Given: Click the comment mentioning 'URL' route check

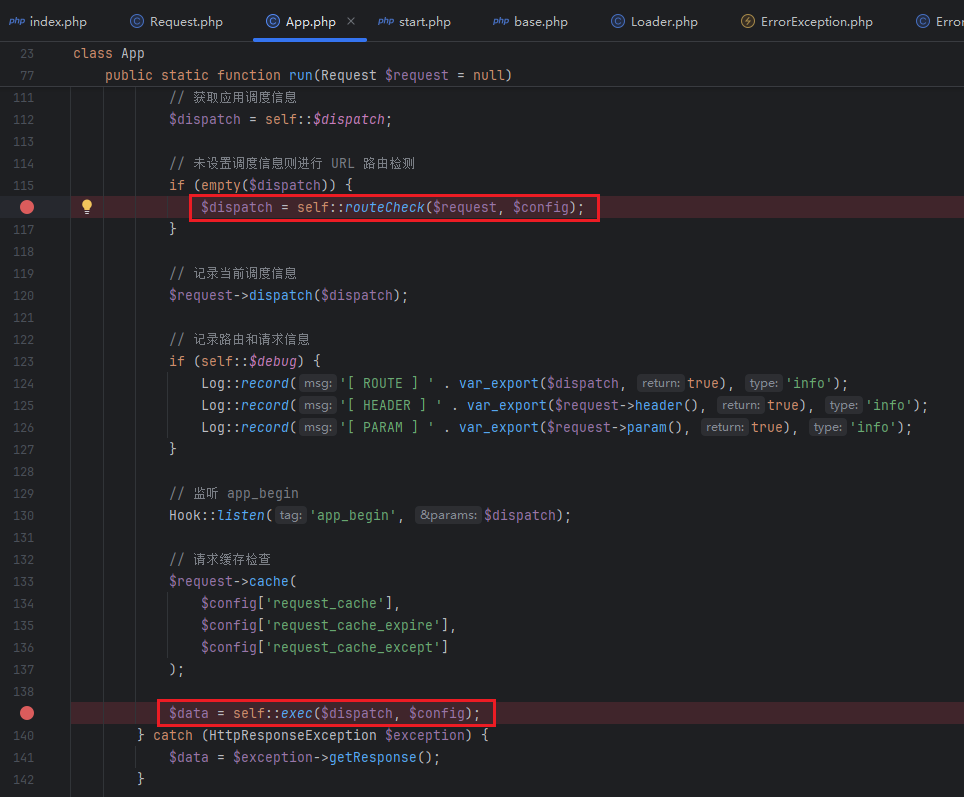Looking at the screenshot, I should pyautogui.click(x=292, y=164).
